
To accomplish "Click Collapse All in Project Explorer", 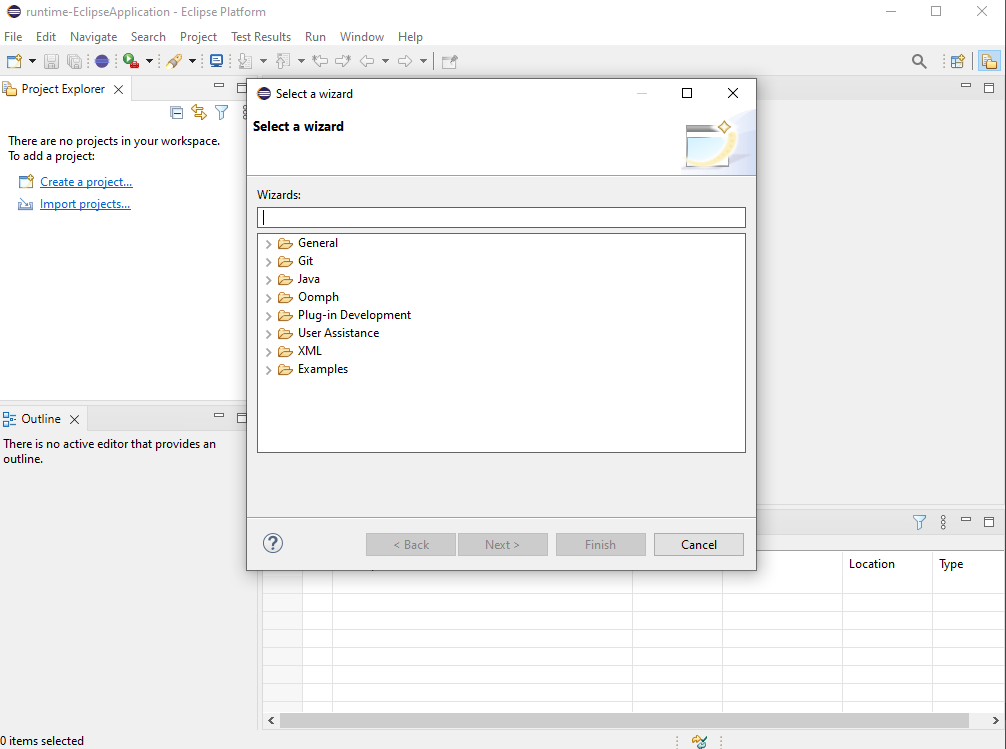I will pos(176,113).
